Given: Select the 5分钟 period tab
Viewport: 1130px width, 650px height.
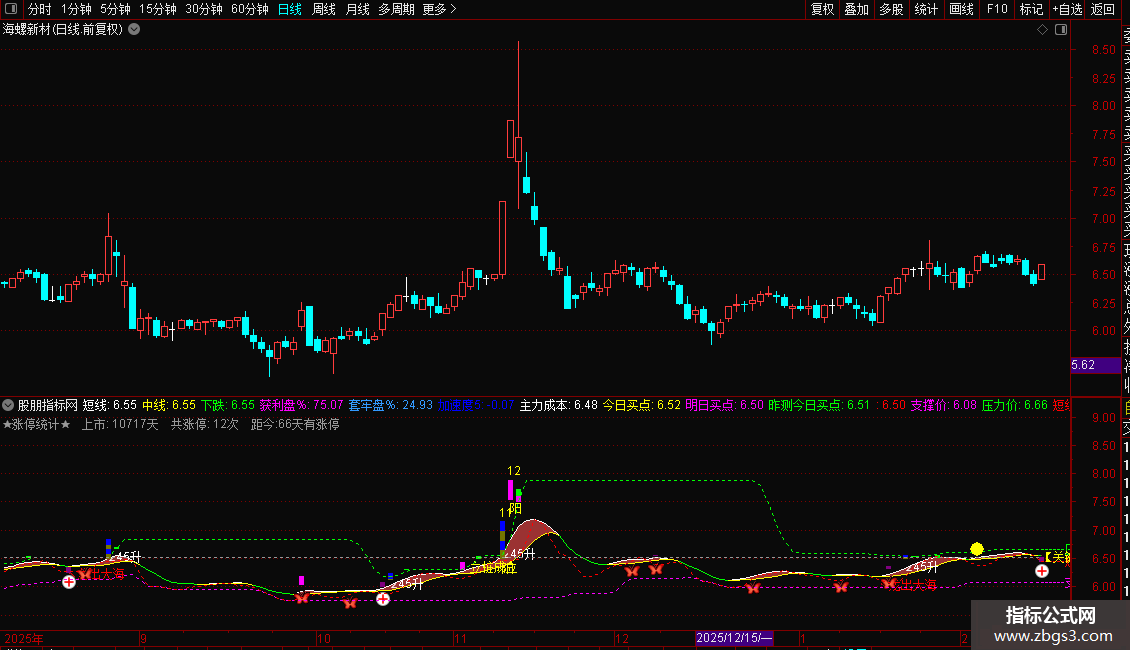Looking at the screenshot, I should tap(115, 9).
